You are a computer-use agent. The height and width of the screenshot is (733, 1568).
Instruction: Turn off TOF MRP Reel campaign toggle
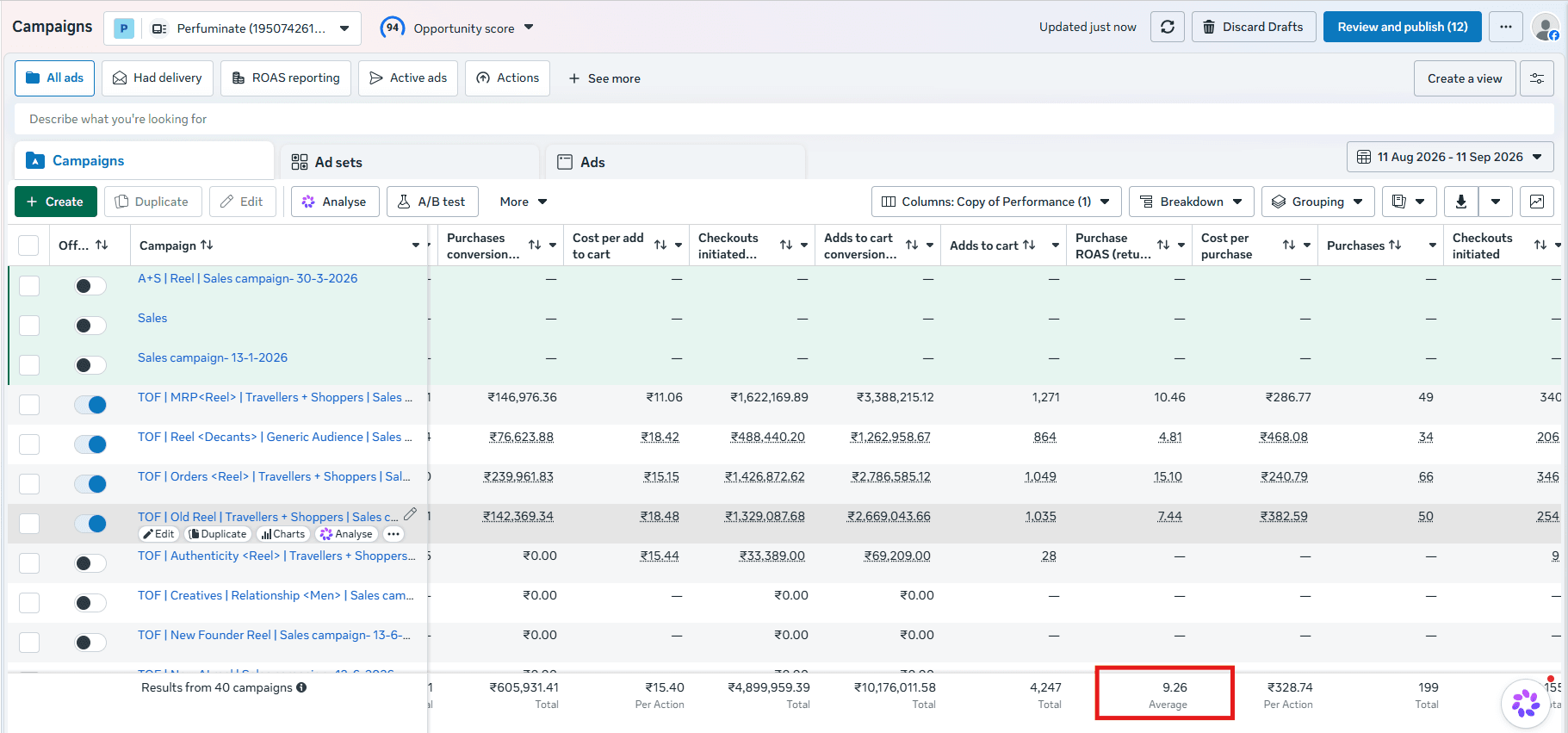tap(90, 405)
